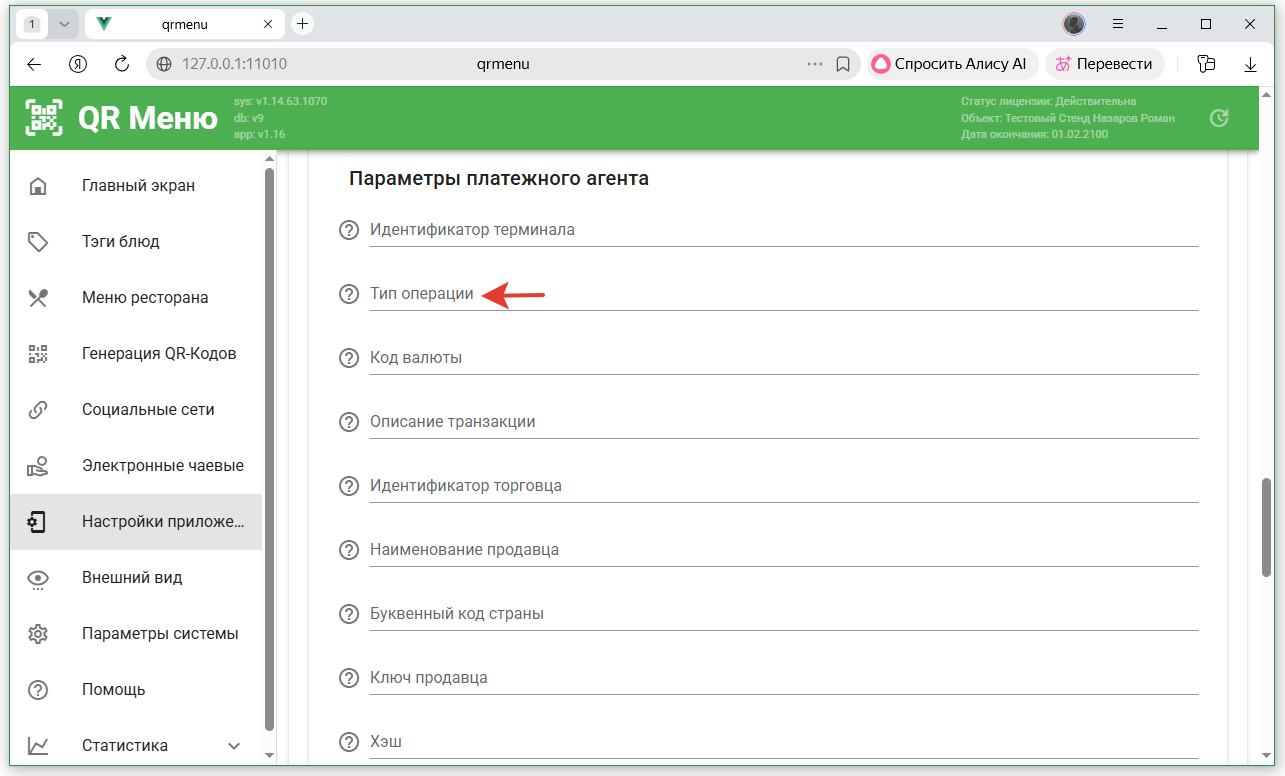
Task: Focus the Описание транзакции input field
Action: point(783,422)
